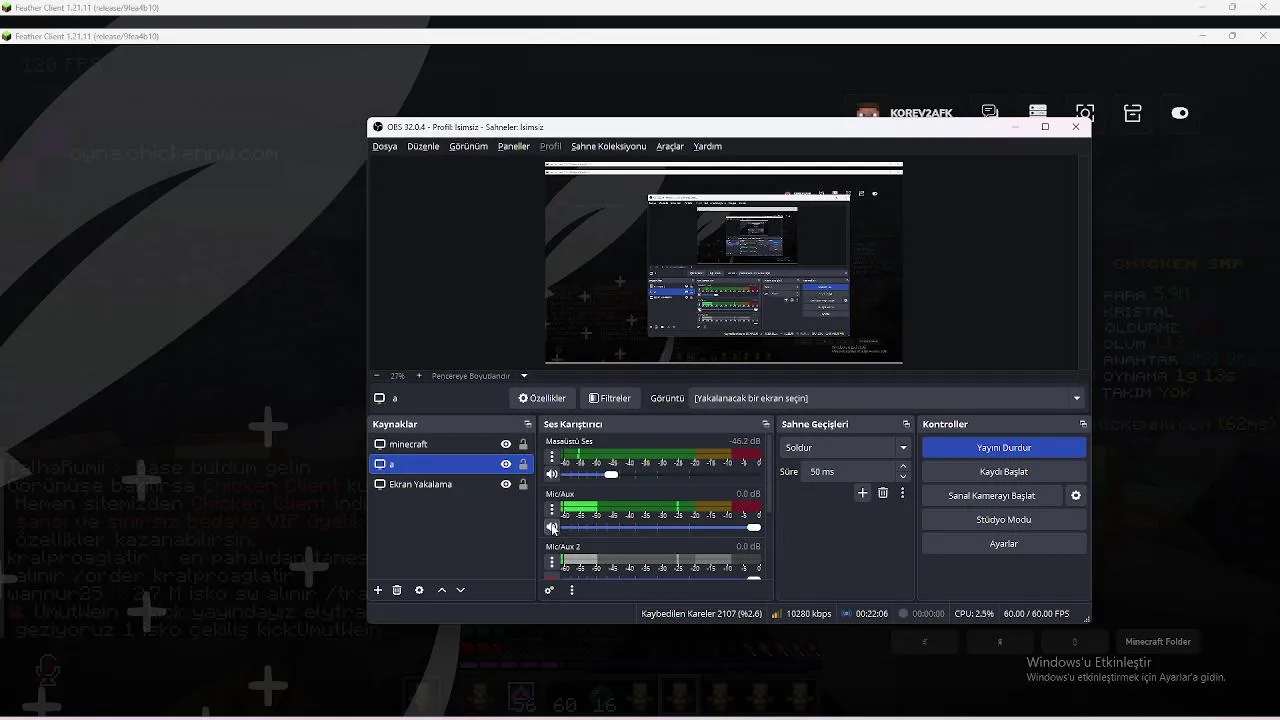Viewport: 1280px width, 720px height.
Task: Toggle lock on source 'a'
Action: point(523,464)
